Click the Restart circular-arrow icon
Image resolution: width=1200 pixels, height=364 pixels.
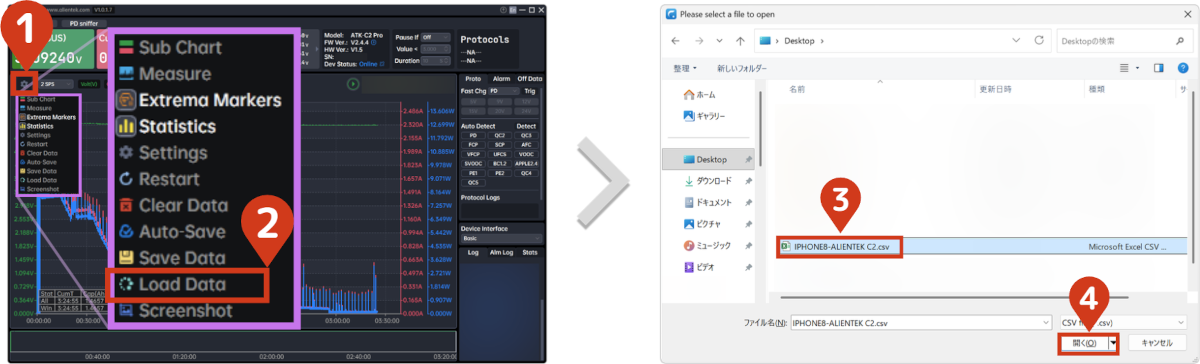point(125,179)
